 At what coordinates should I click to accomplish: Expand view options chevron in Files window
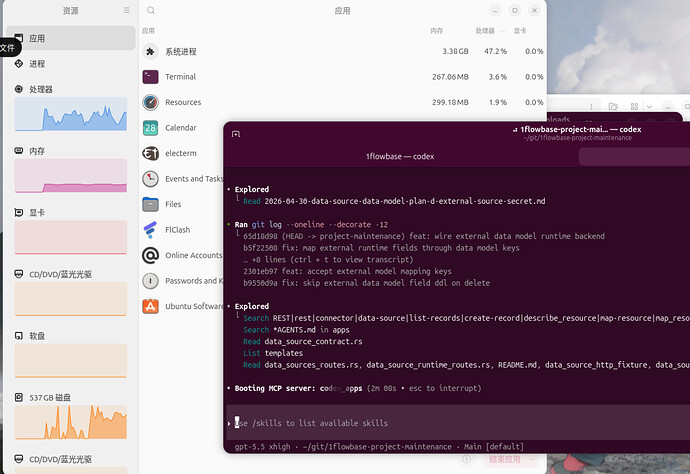point(649,107)
